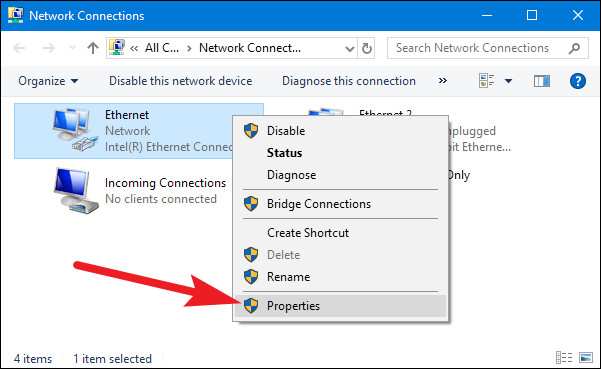
Task: Click the change view layout icon
Action: point(486,81)
